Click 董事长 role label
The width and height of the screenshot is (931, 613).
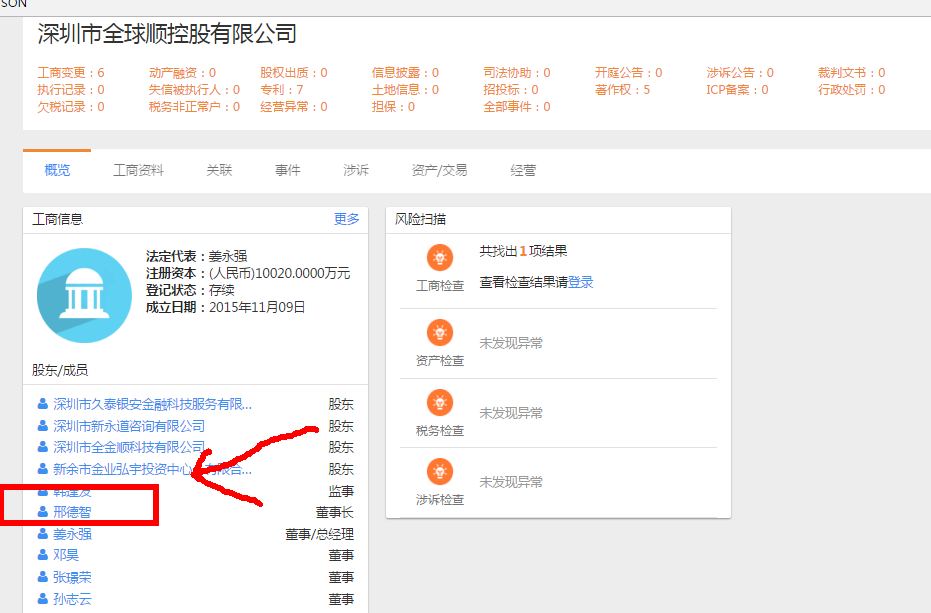[x=335, y=512]
